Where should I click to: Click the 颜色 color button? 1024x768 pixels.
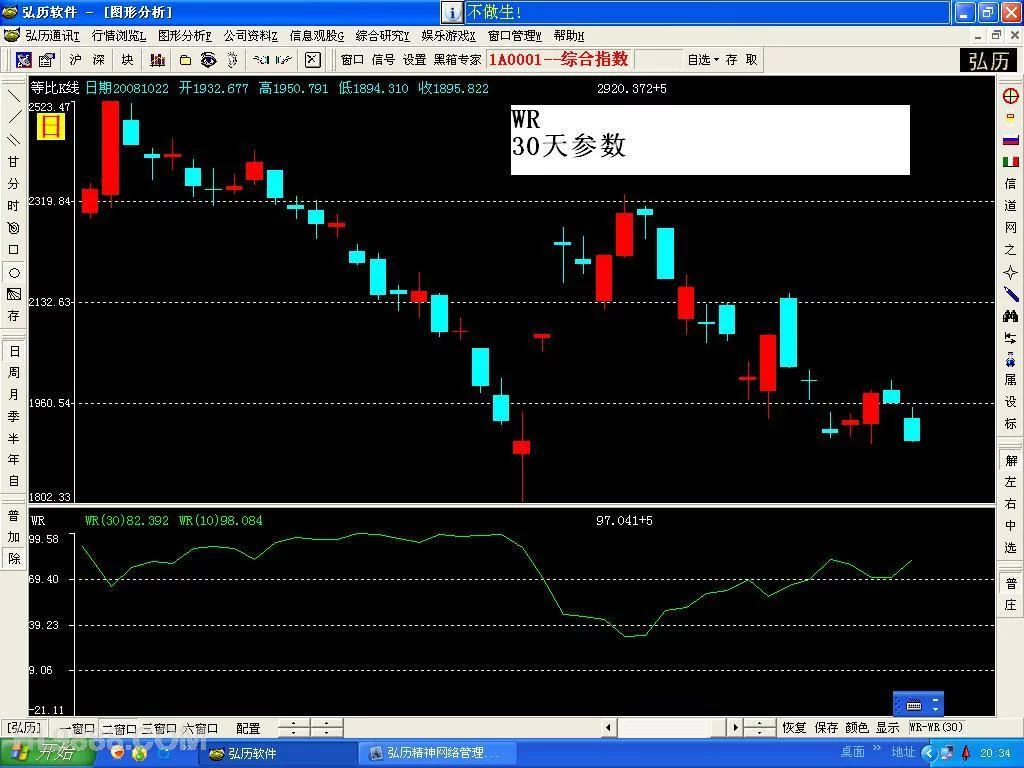coord(857,728)
